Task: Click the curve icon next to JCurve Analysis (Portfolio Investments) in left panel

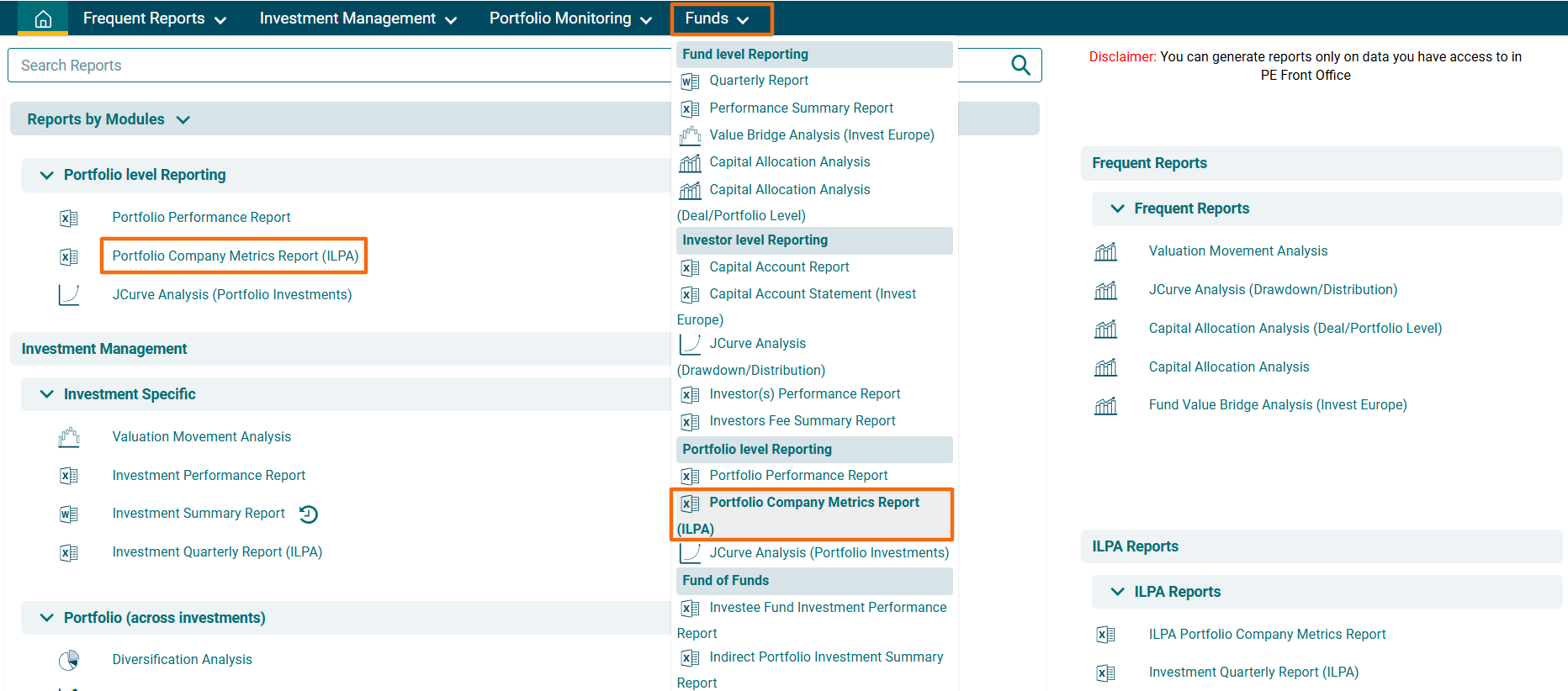Action: pyautogui.click(x=69, y=295)
